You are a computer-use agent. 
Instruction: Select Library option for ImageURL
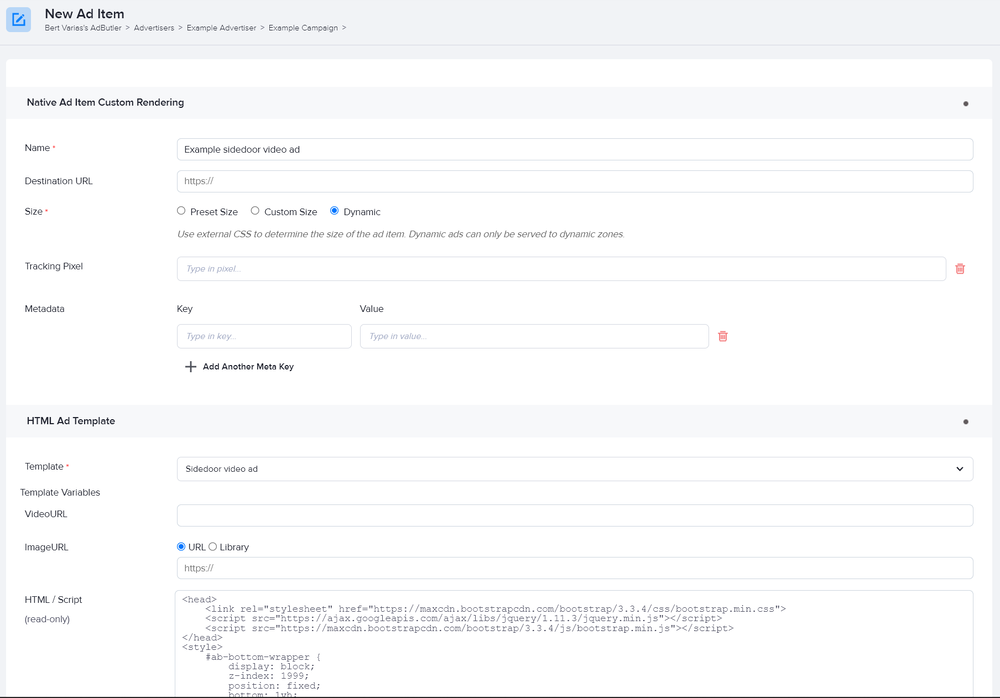tap(213, 547)
